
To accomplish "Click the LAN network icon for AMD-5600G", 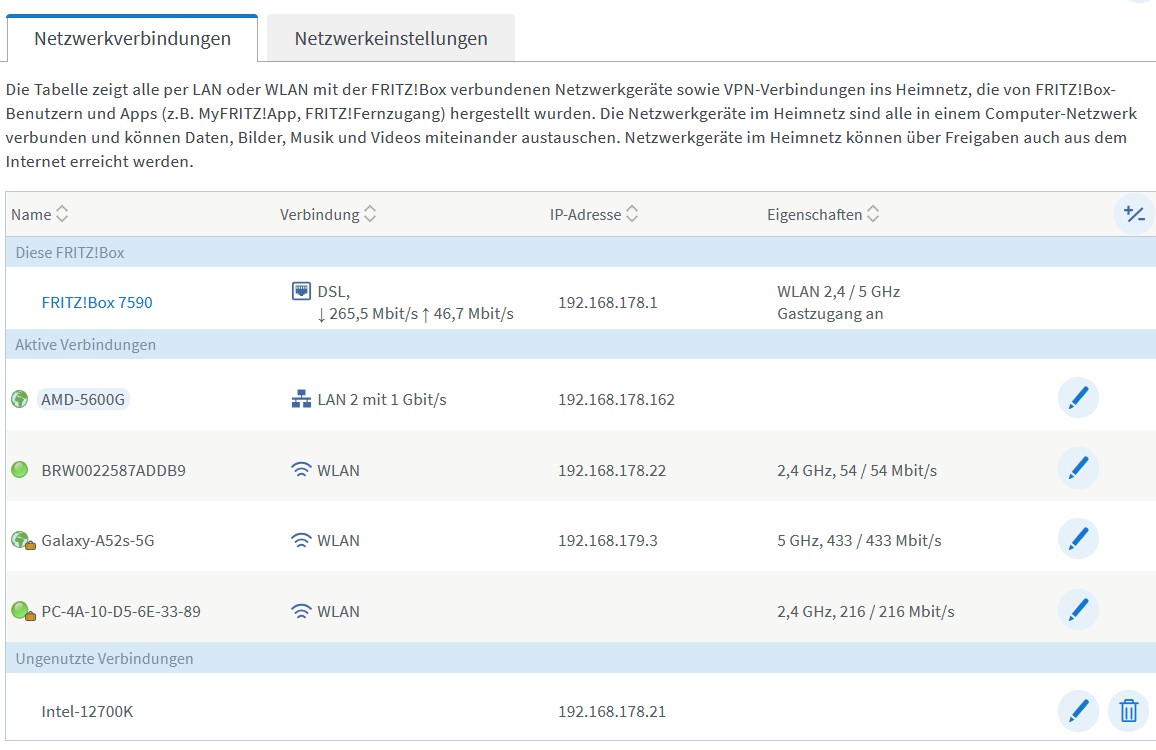I will point(301,400).
